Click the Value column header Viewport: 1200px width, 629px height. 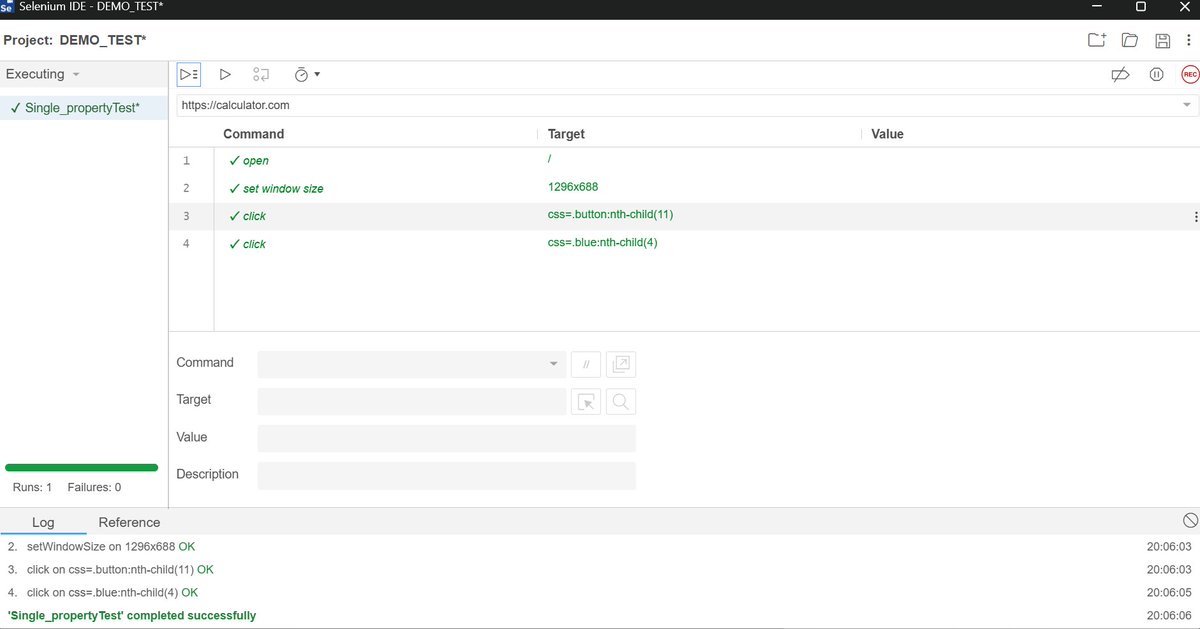pyautogui.click(x=888, y=134)
